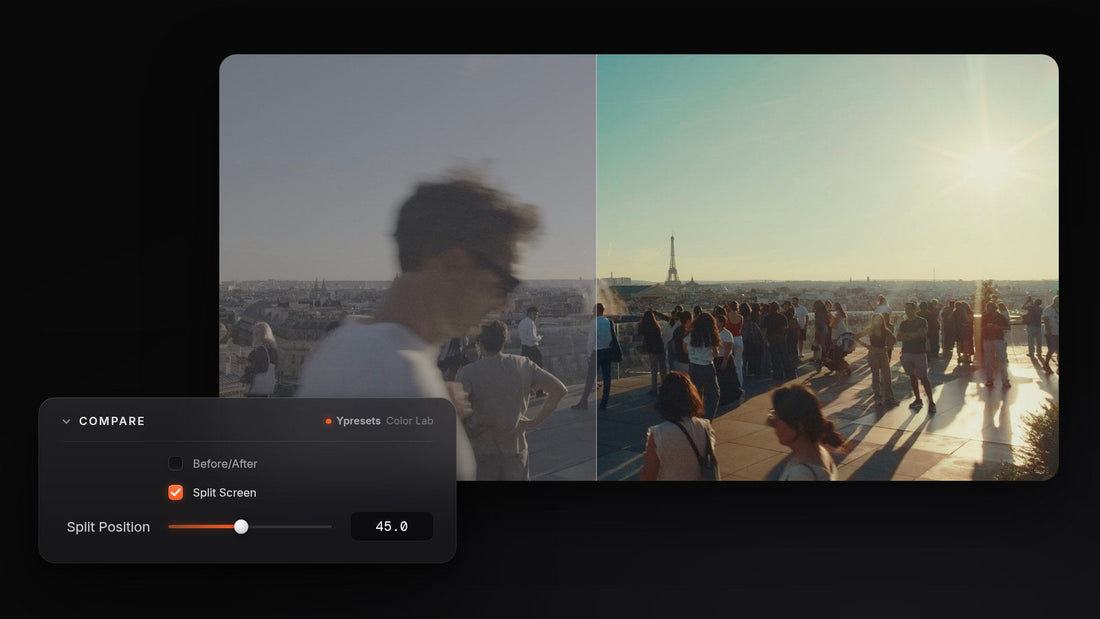Click the Split Screen label text
The width and height of the screenshot is (1100, 619).
(224, 493)
